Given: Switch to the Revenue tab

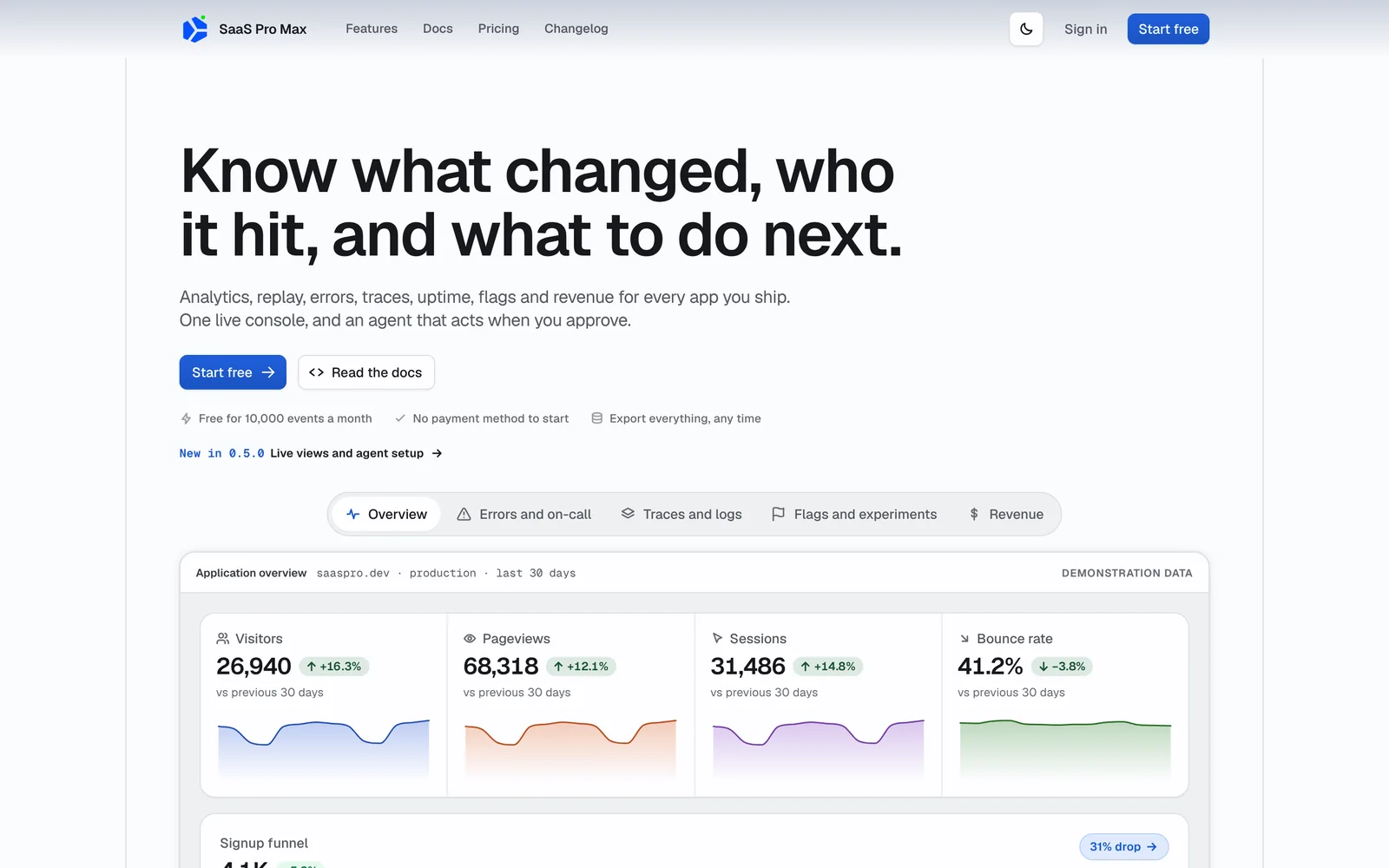Looking at the screenshot, I should [1005, 514].
